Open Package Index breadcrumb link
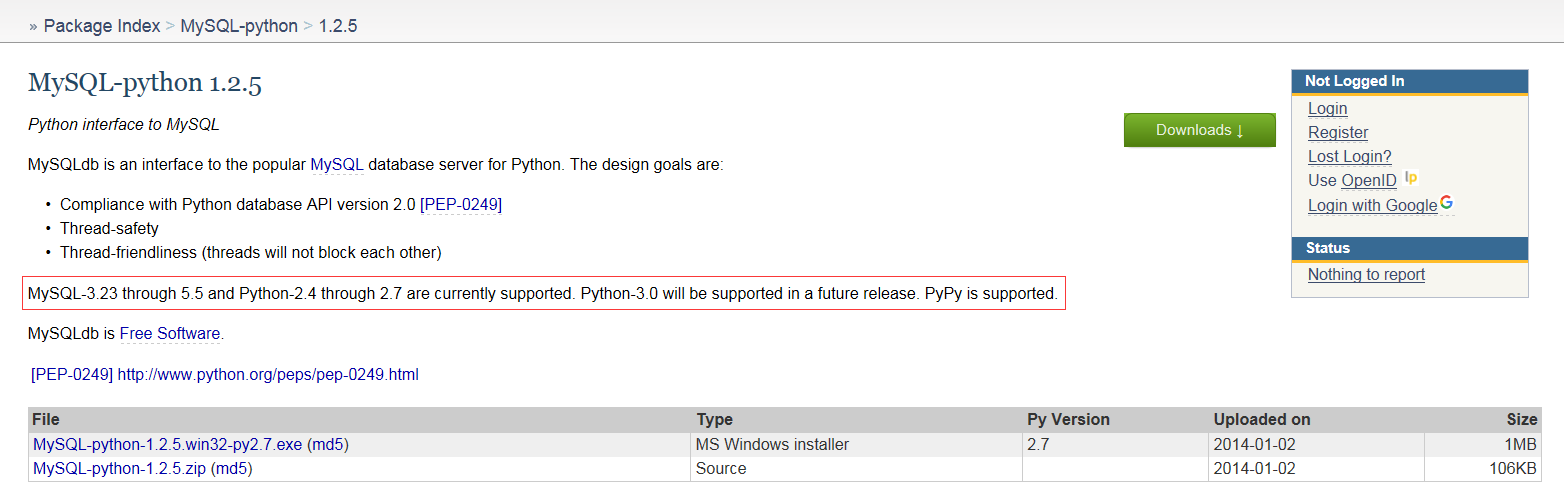This screenshot has height=492, width=1564. [101, 26]
